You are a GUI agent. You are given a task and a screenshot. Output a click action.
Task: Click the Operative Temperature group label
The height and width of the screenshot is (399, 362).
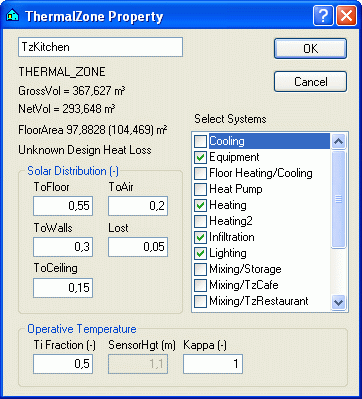point(82,329)
